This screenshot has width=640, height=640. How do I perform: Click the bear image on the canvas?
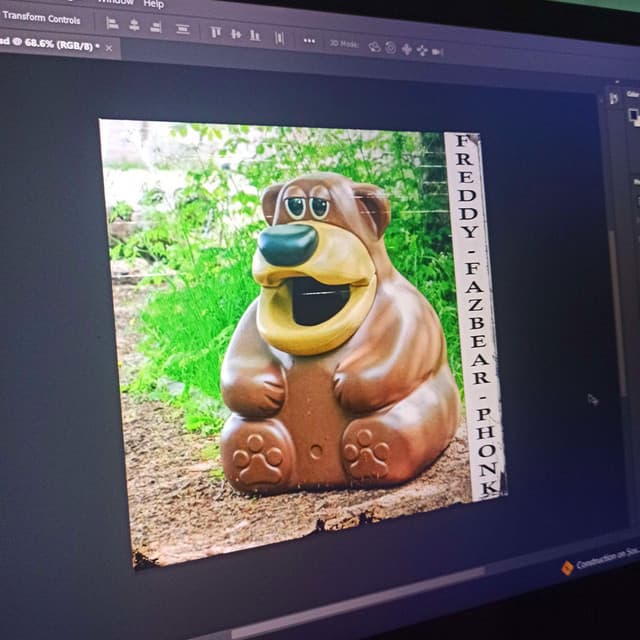[339, 335]
